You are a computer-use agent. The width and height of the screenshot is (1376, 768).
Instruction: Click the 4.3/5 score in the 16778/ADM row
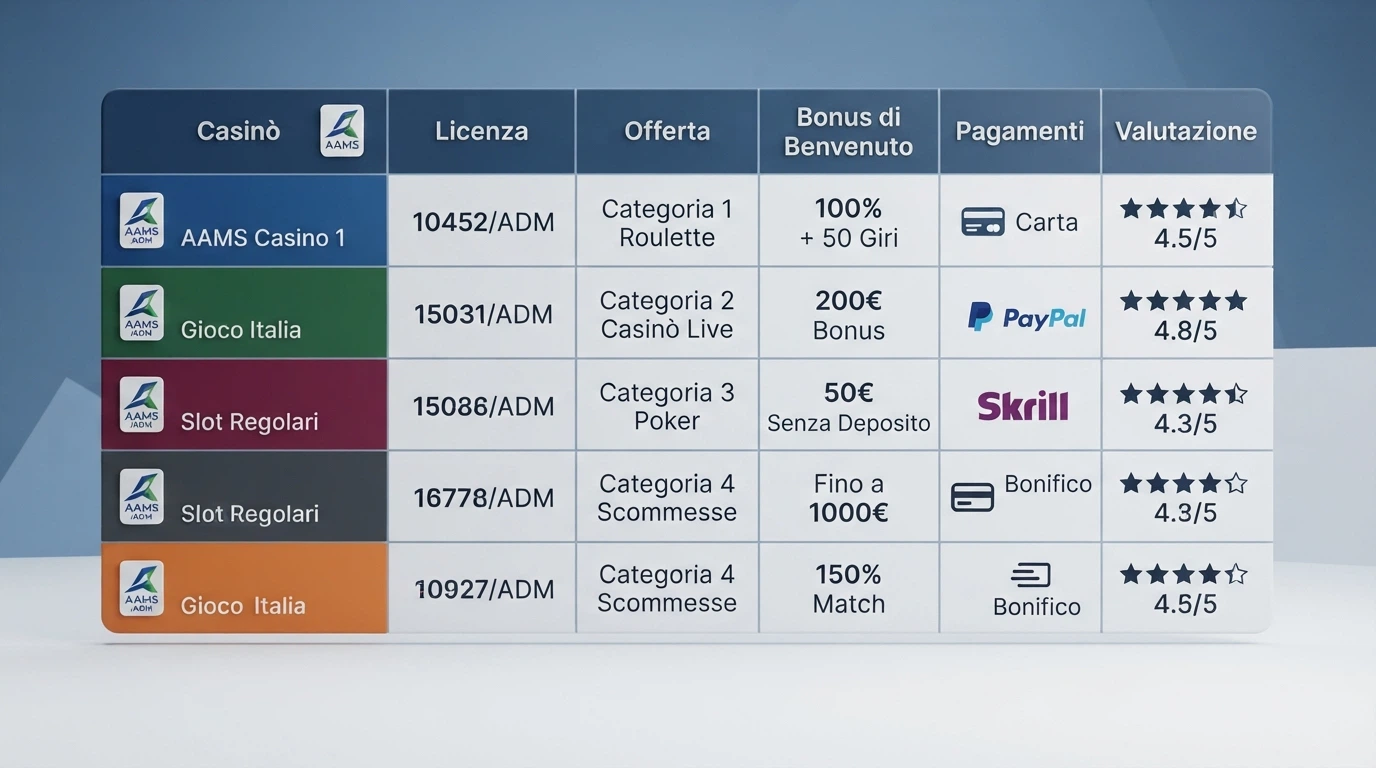point(1185,513)
